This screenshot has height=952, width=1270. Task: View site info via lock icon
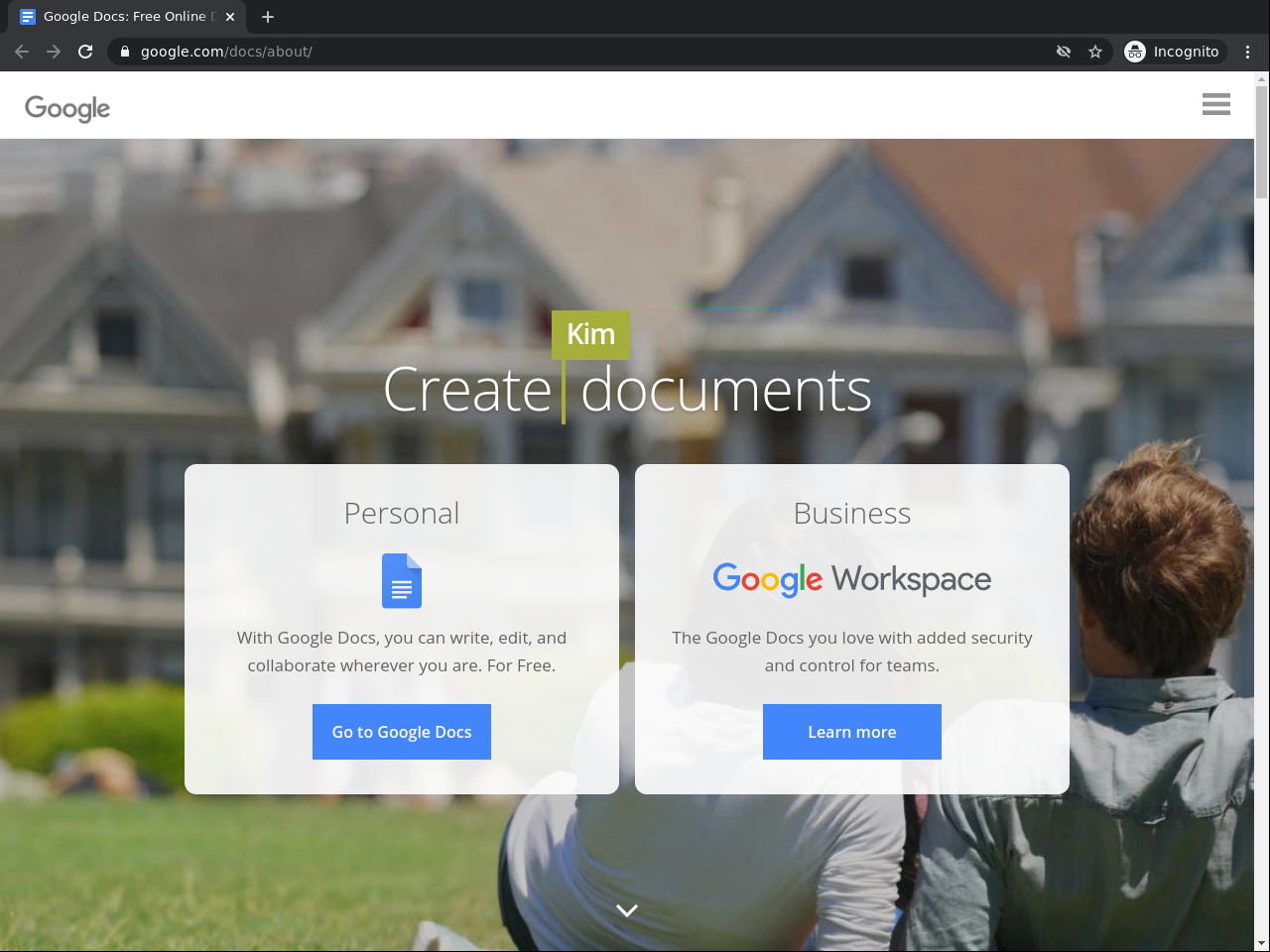125,52
